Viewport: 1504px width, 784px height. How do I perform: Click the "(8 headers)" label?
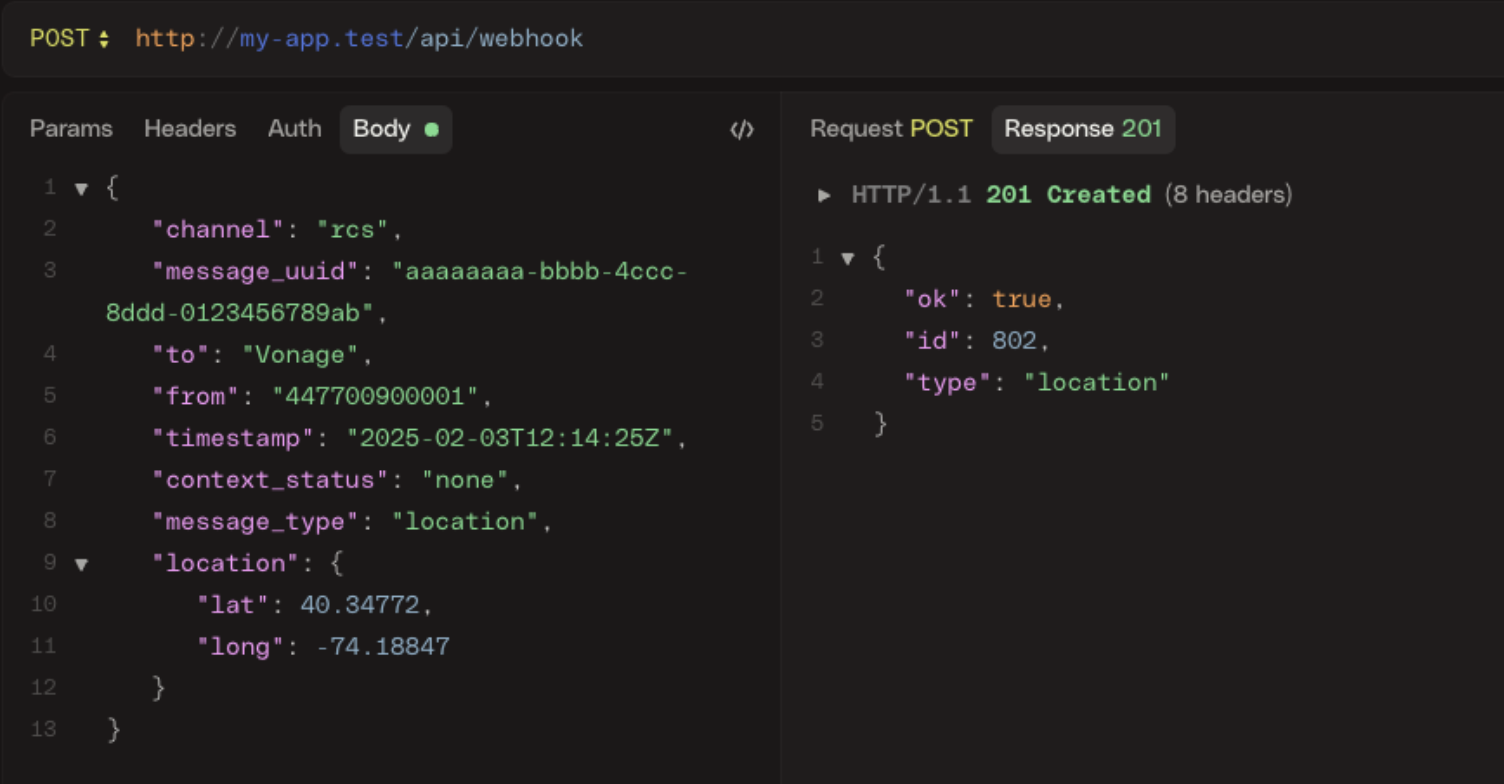tap(1229, 195)
